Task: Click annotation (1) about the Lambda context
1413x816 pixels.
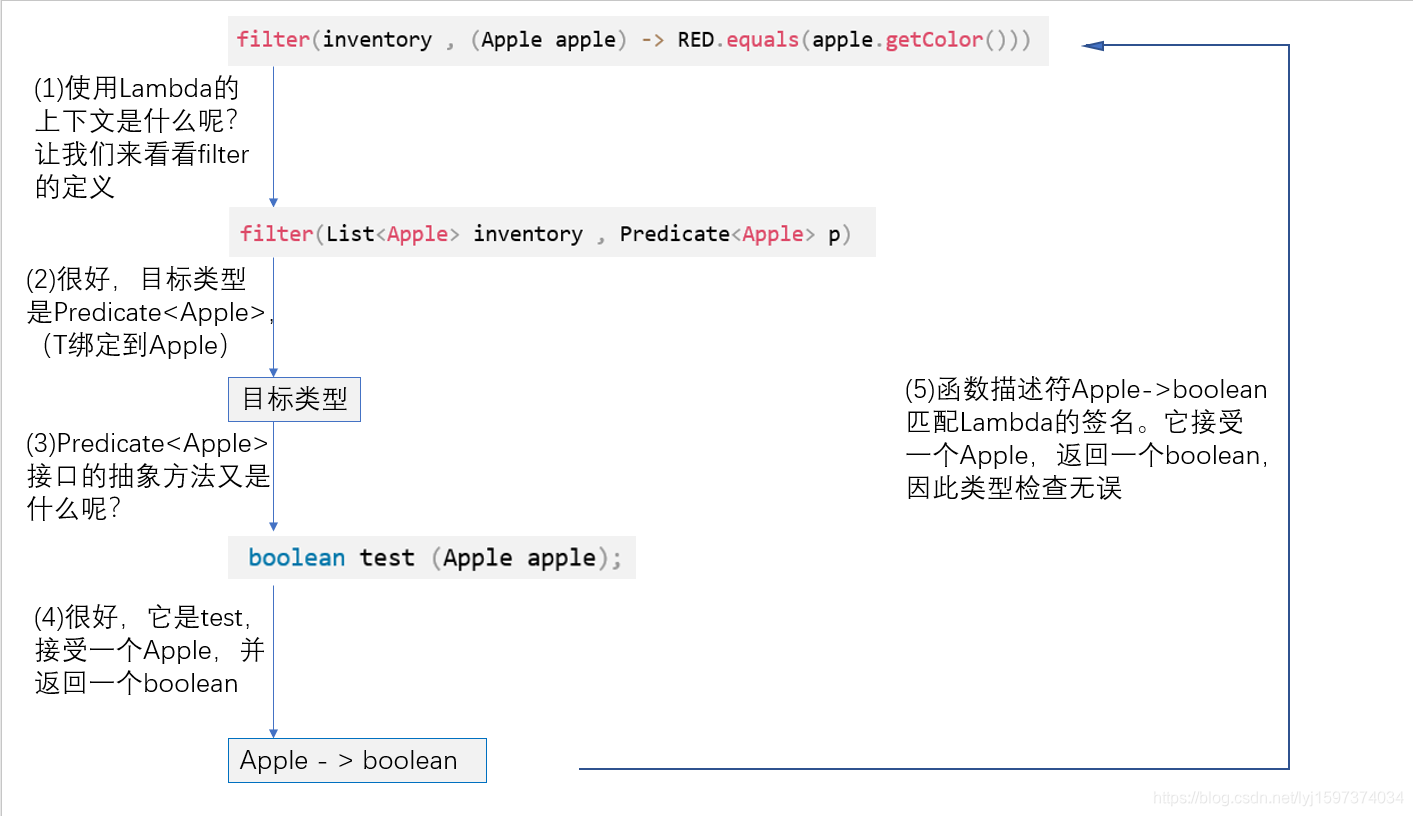Action: 142,137
